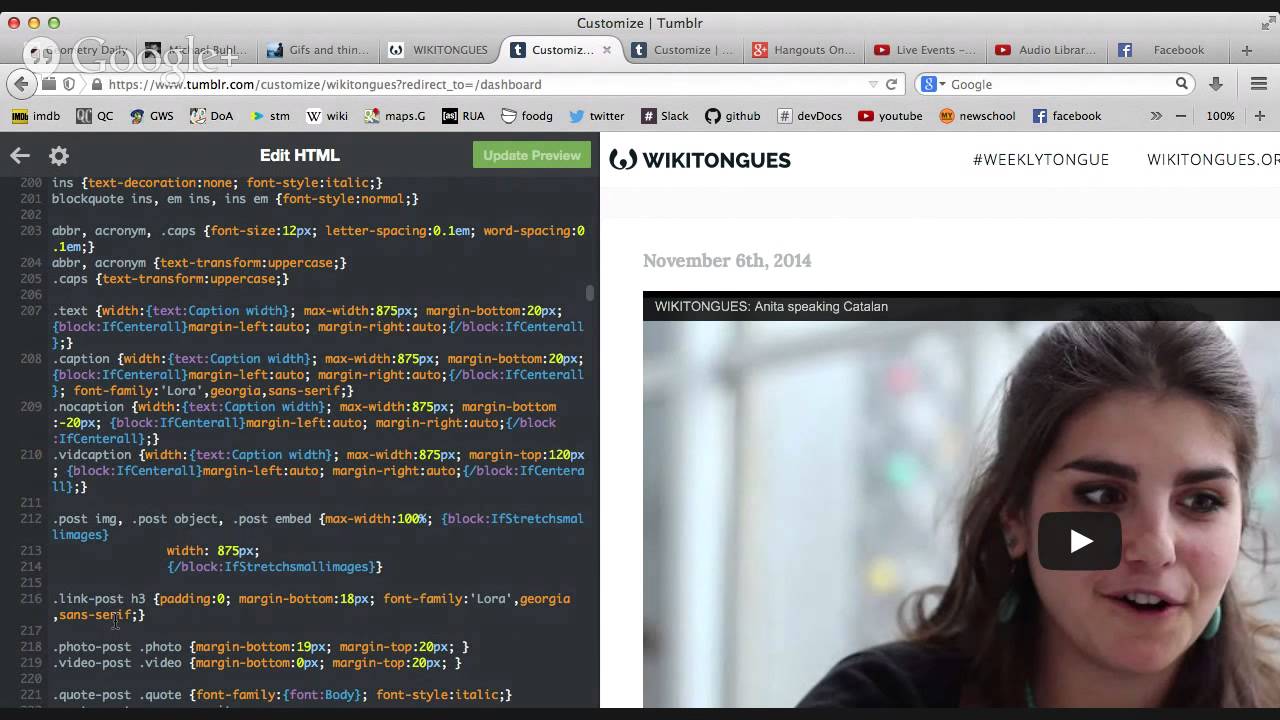Play the Anita speaking Catalan video

click(x=1080, y=541)
